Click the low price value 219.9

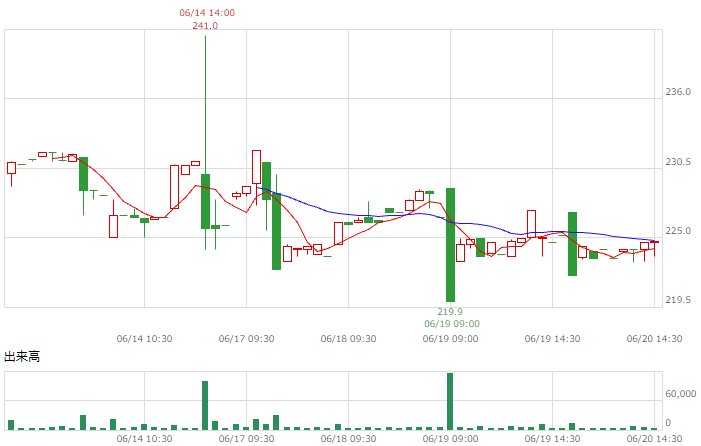tap(450, 311)
